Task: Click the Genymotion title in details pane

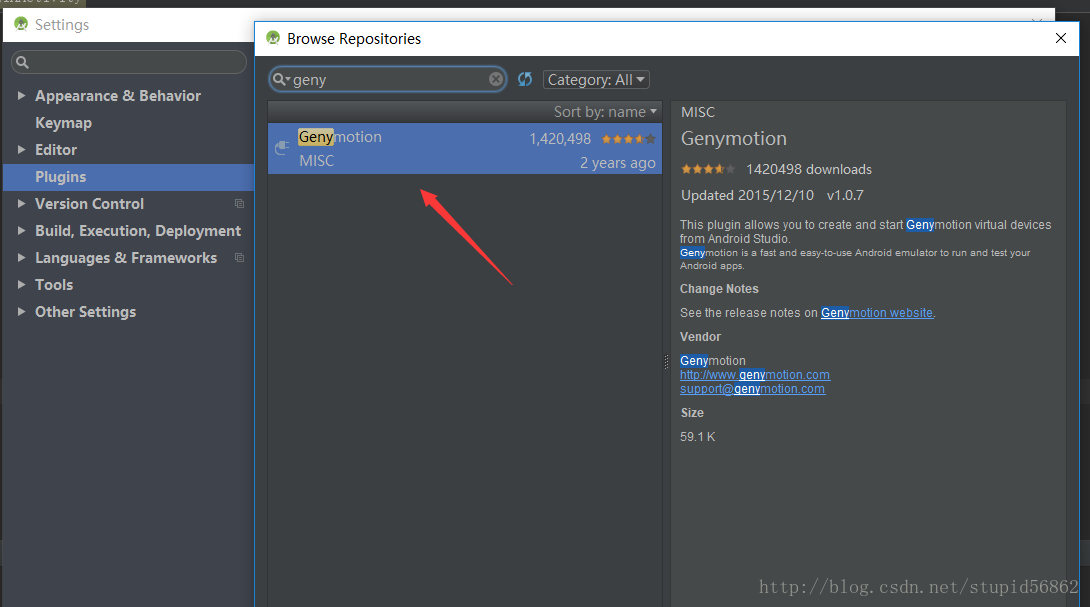Action: coord(733,139)
